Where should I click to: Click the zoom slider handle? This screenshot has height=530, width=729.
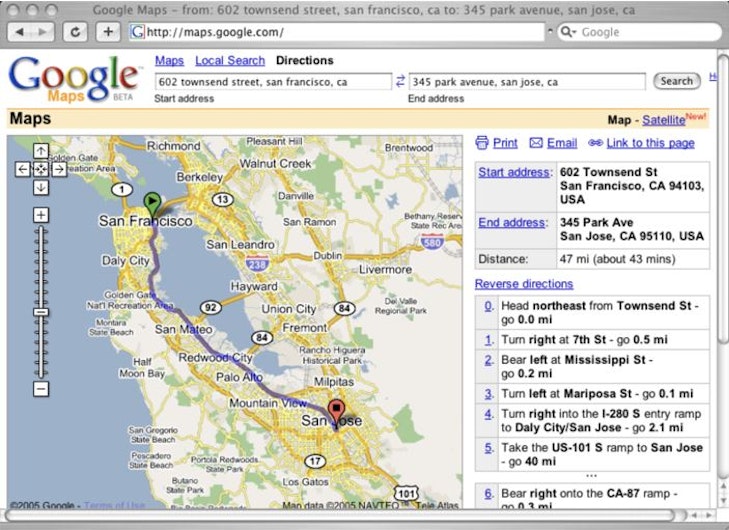pos(40,312)
